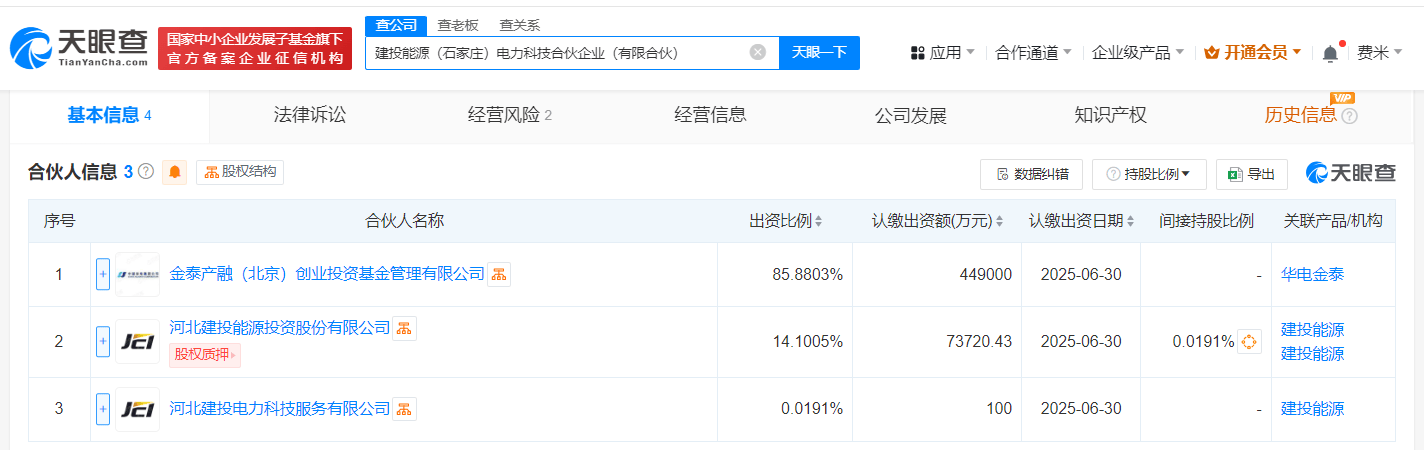Click the TianYanCha logo
The image size is (1424, 450).
79,48
